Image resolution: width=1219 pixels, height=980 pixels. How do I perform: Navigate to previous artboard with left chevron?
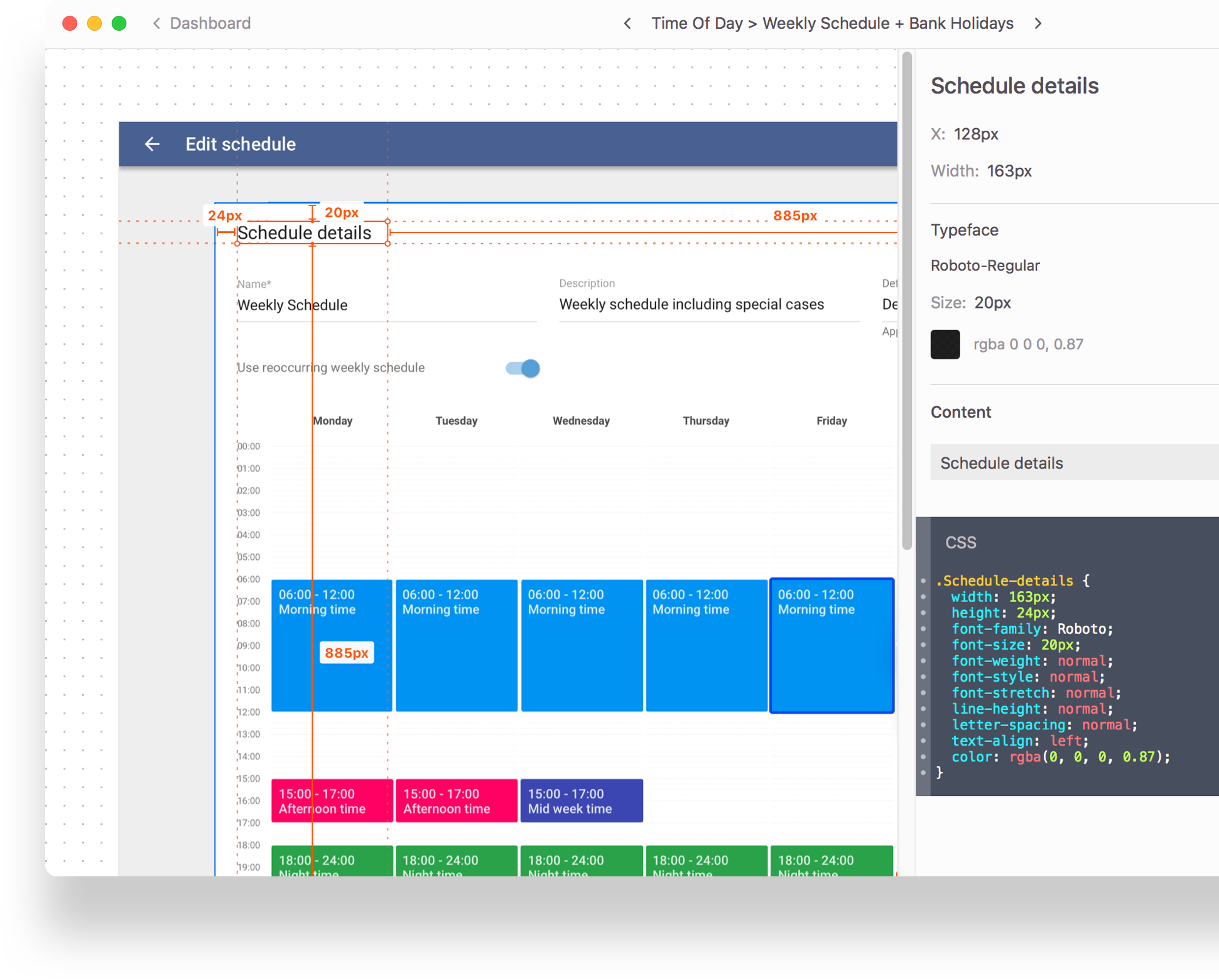tap(627, 23)
